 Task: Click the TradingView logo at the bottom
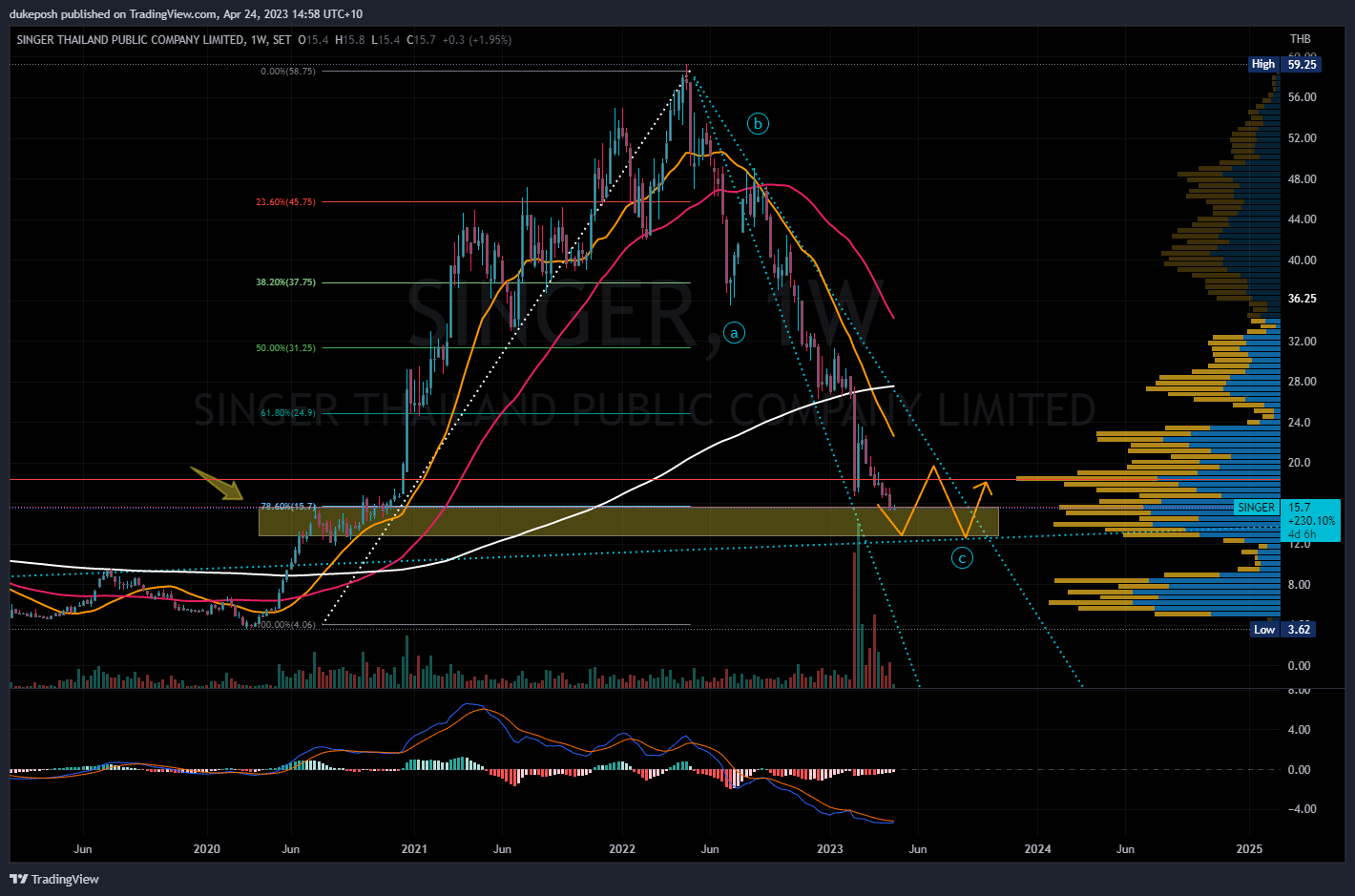tap(54, 879)
